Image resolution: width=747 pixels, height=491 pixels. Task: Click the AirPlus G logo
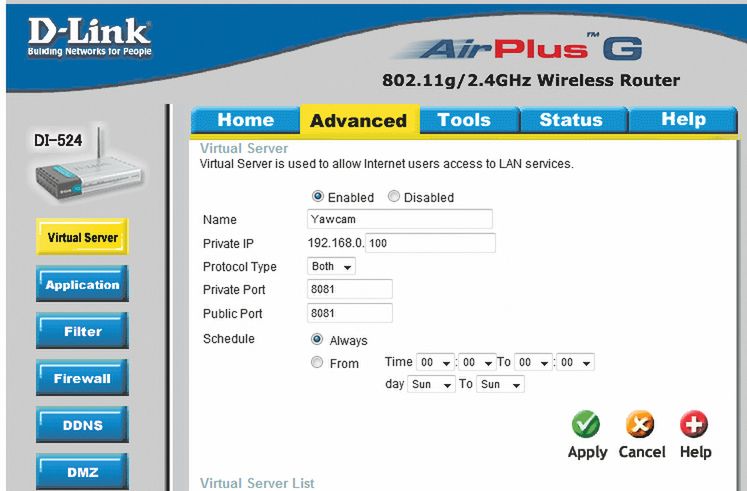(x=518, y=50)
